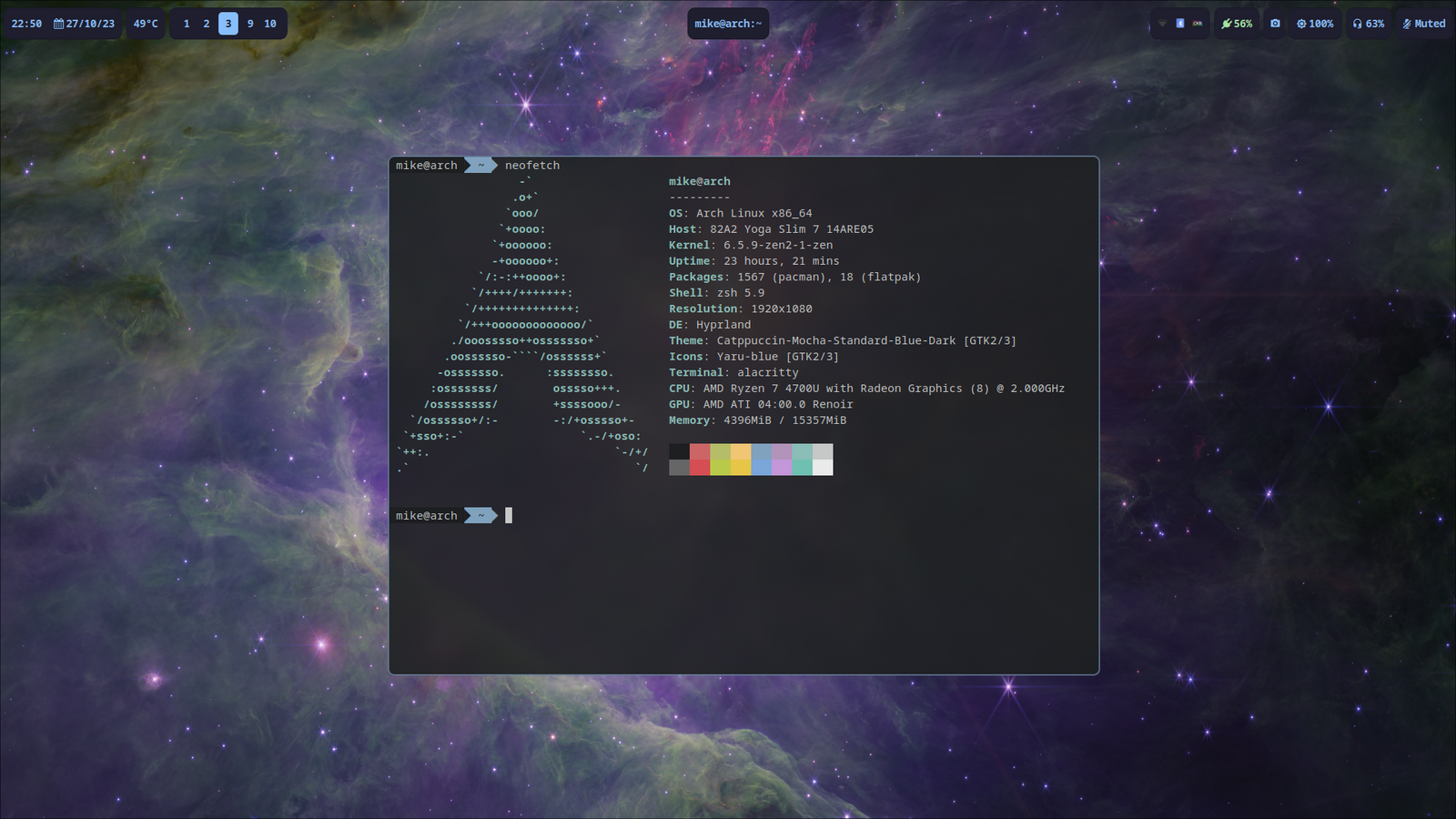
Task: Click the Arch Linux ASCII logo
Action: coord(522,324)
